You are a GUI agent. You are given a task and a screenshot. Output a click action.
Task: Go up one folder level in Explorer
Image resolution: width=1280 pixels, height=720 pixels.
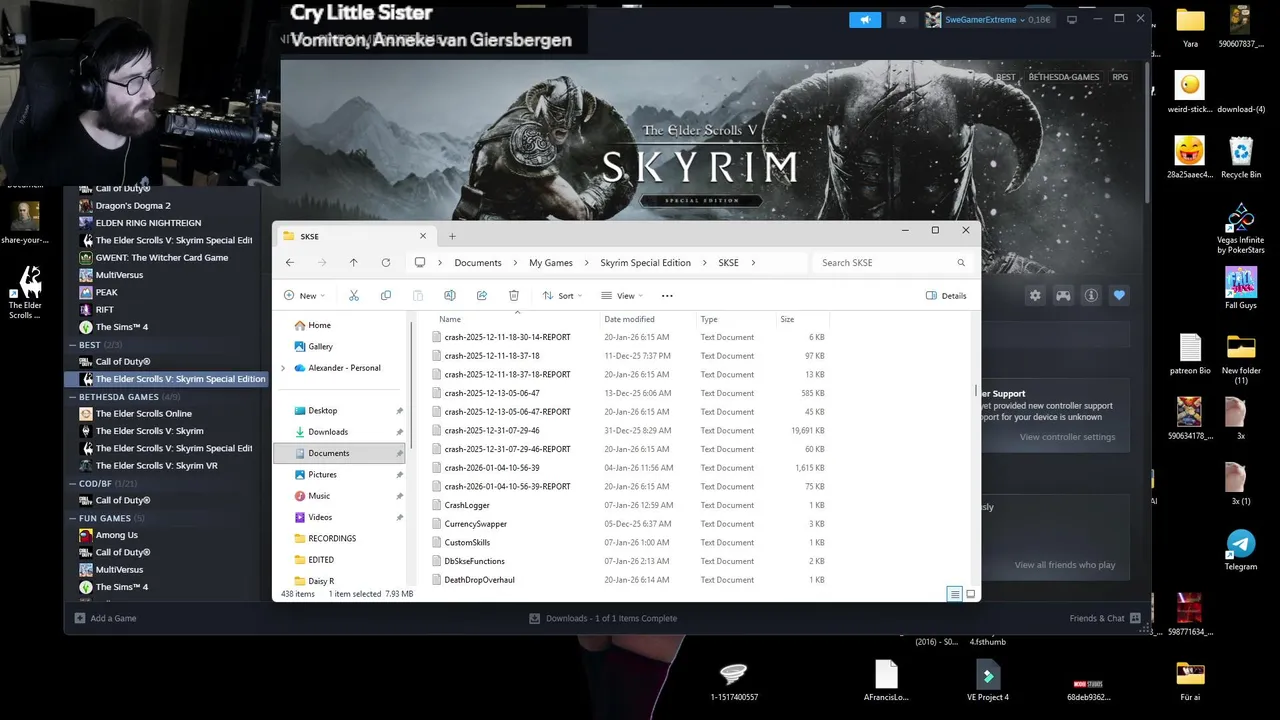354,263
